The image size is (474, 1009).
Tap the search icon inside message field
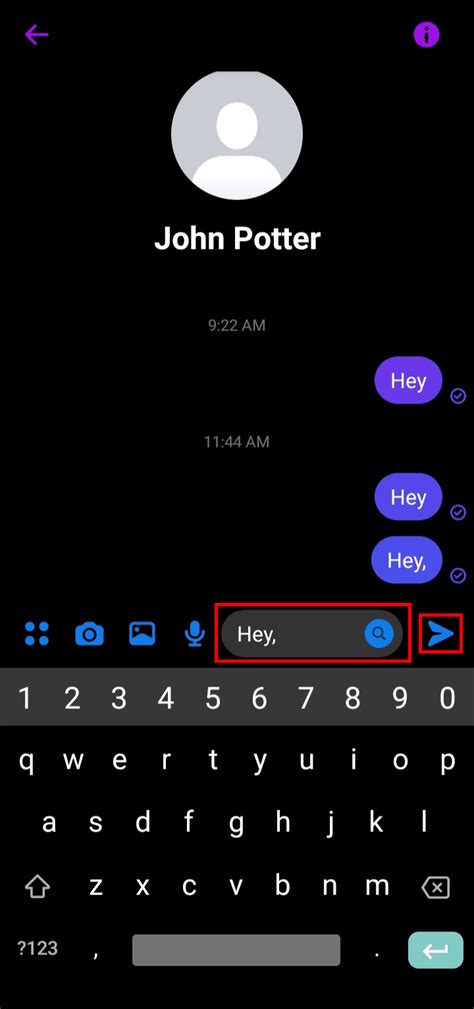[x=379, y=634]
